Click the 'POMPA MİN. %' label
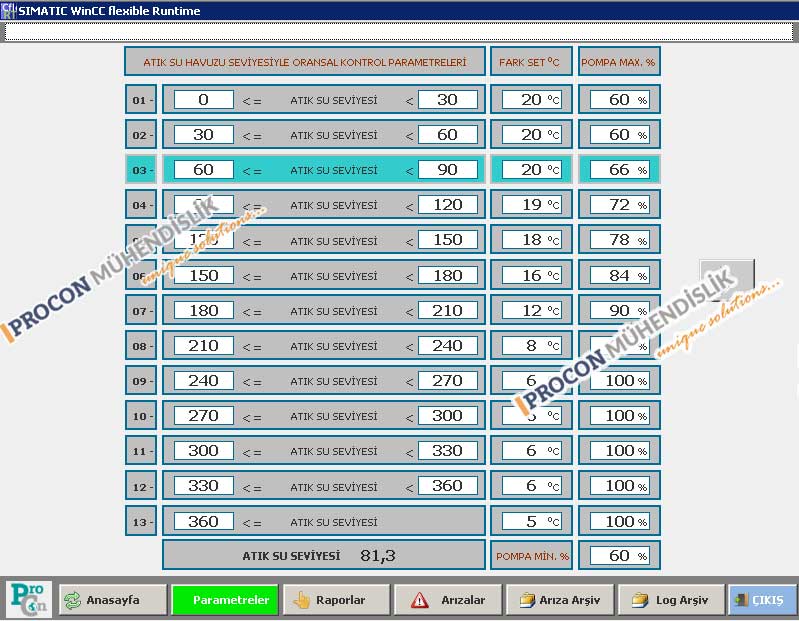 pos(532,556)
